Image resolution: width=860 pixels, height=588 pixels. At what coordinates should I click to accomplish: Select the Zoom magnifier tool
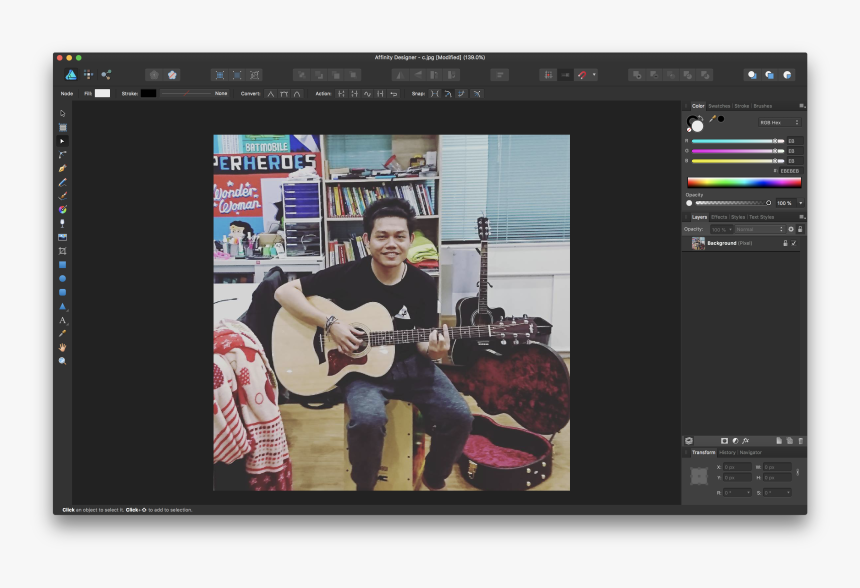point(62,360)
